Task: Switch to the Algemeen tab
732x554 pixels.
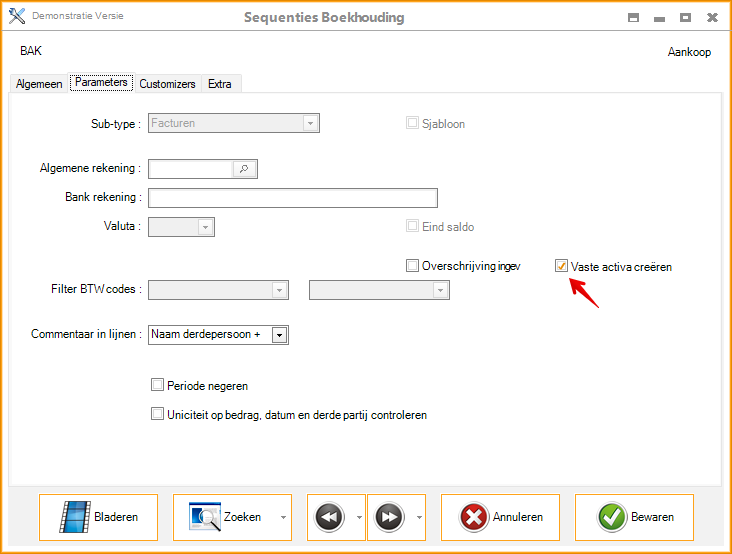Action: [x=39, y=84]
